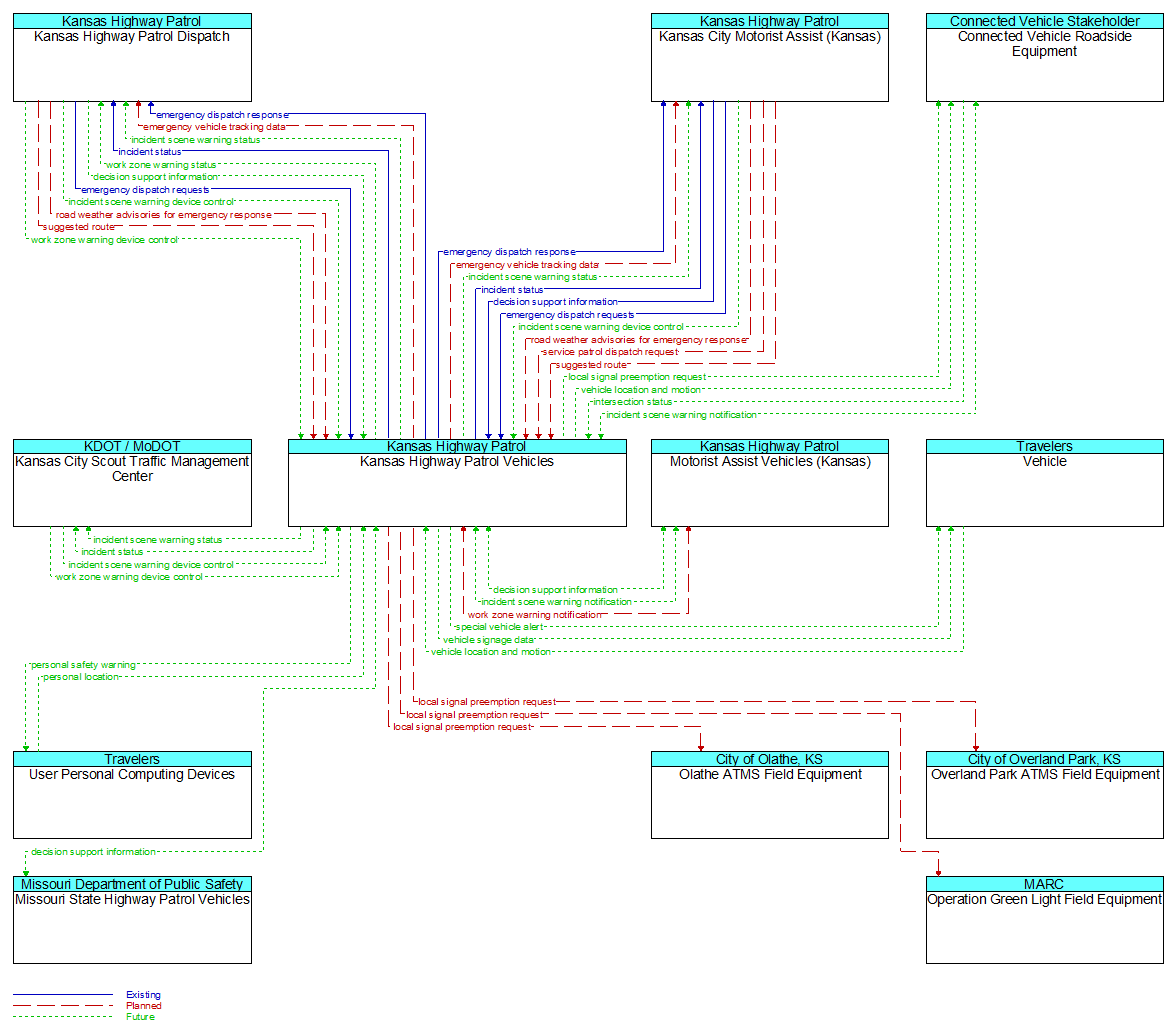Click the KDOT / MoDOT header
Screen dimensions: 1173x1034
[x=132, y=447]
